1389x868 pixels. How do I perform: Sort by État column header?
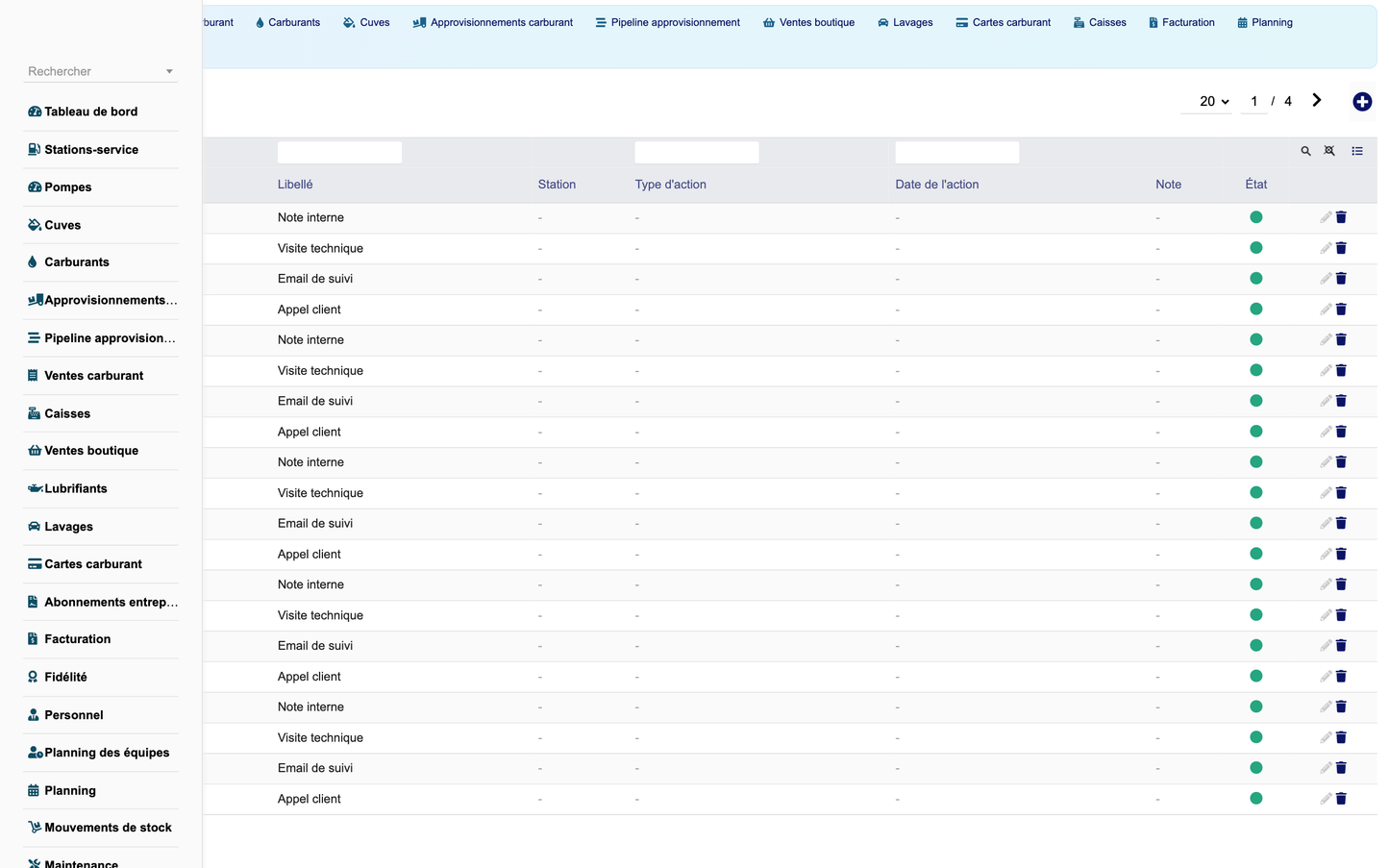[1255, 185]
